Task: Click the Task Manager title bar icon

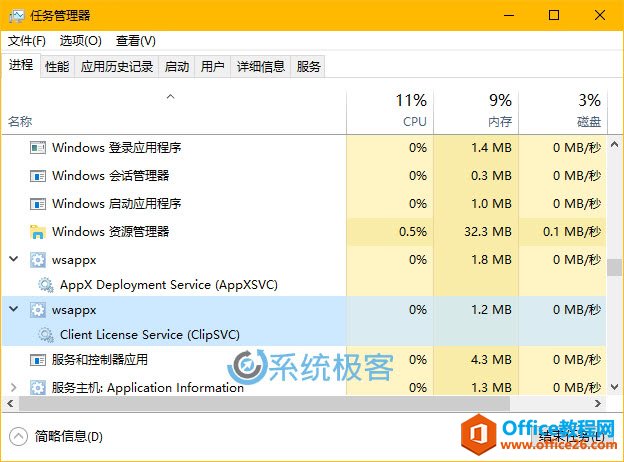Action: (x=16, y=16)
